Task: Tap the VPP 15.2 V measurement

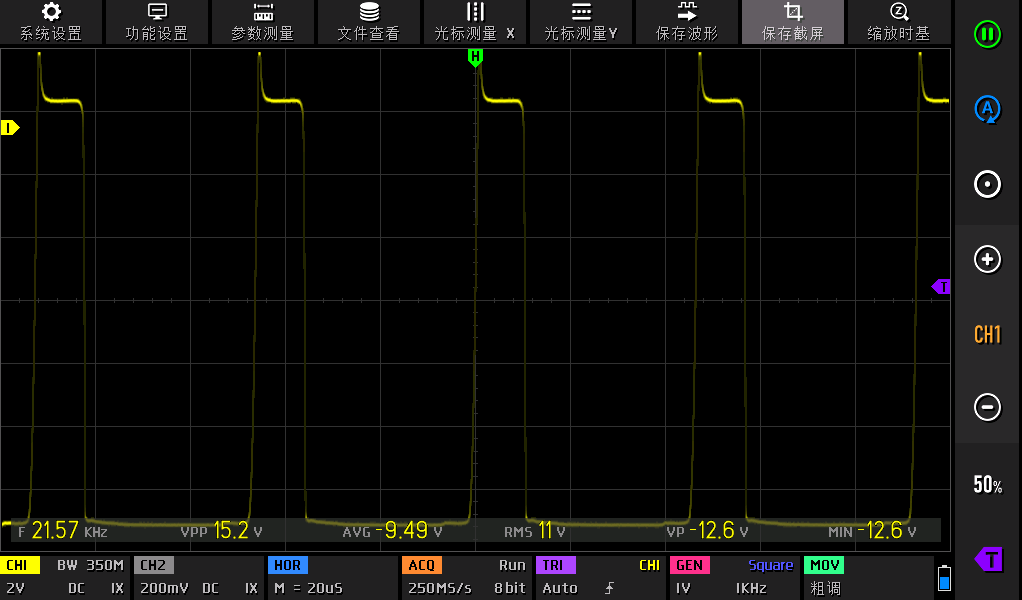Action: (222, 530)
